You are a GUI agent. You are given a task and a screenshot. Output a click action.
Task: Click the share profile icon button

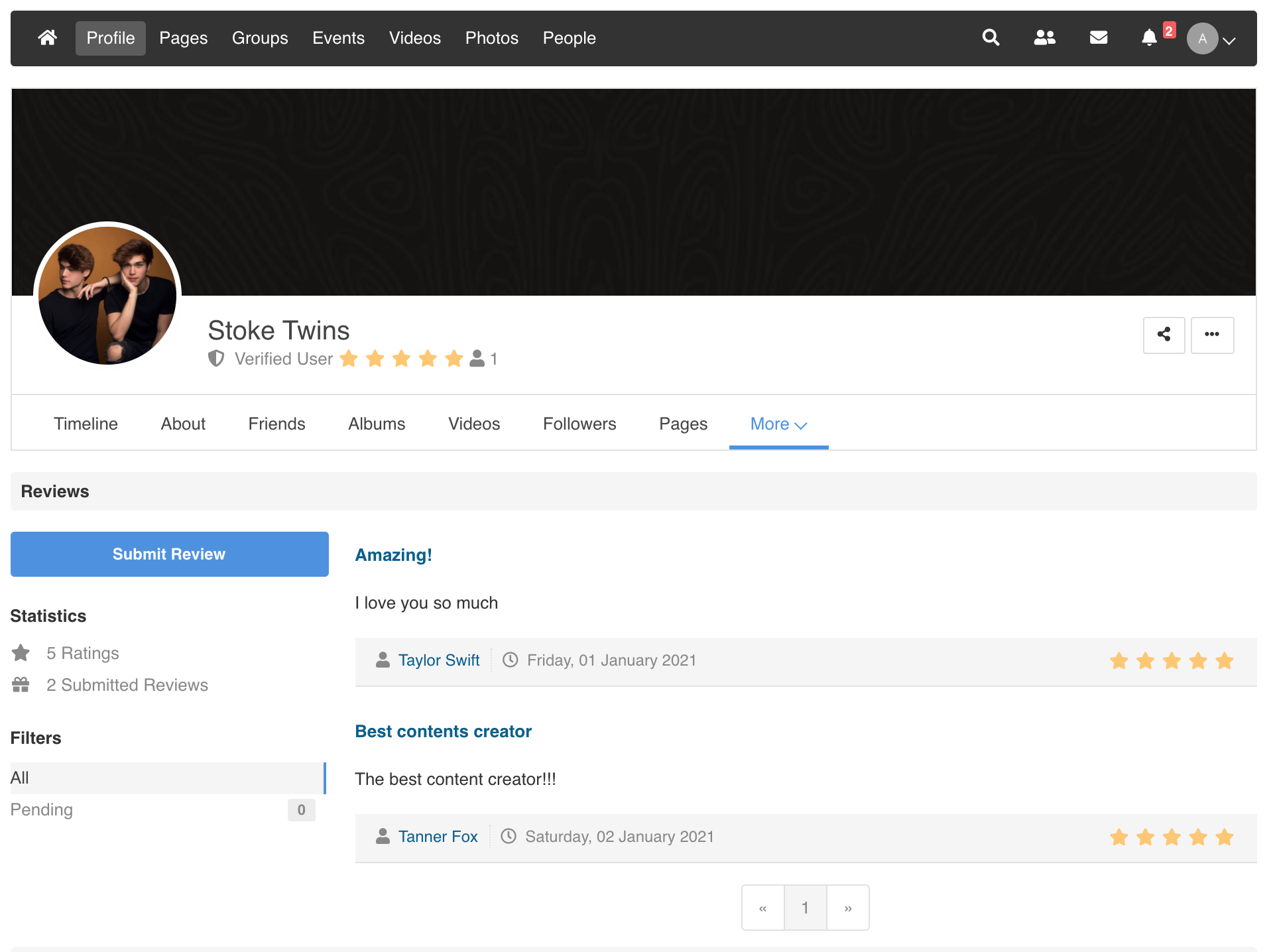(1164, 335)
